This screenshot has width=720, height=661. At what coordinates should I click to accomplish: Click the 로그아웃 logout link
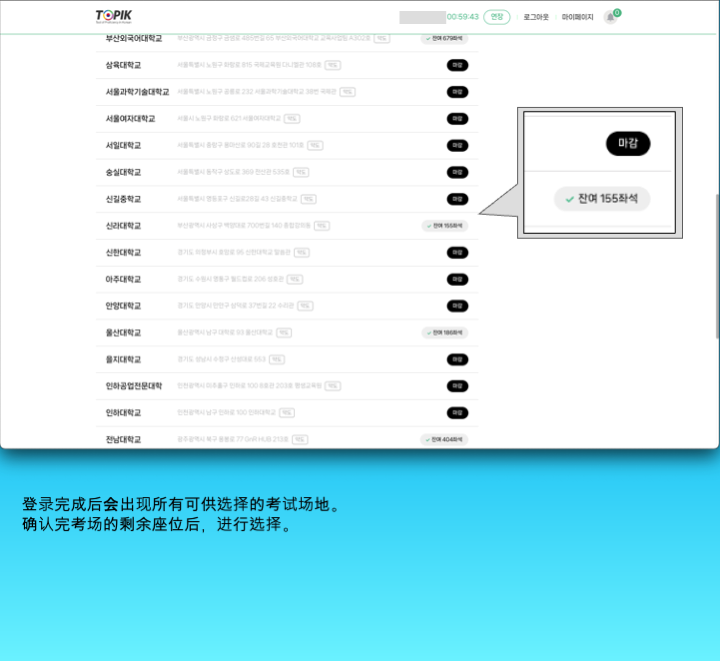pyautogui.click(x=538, y=17)
